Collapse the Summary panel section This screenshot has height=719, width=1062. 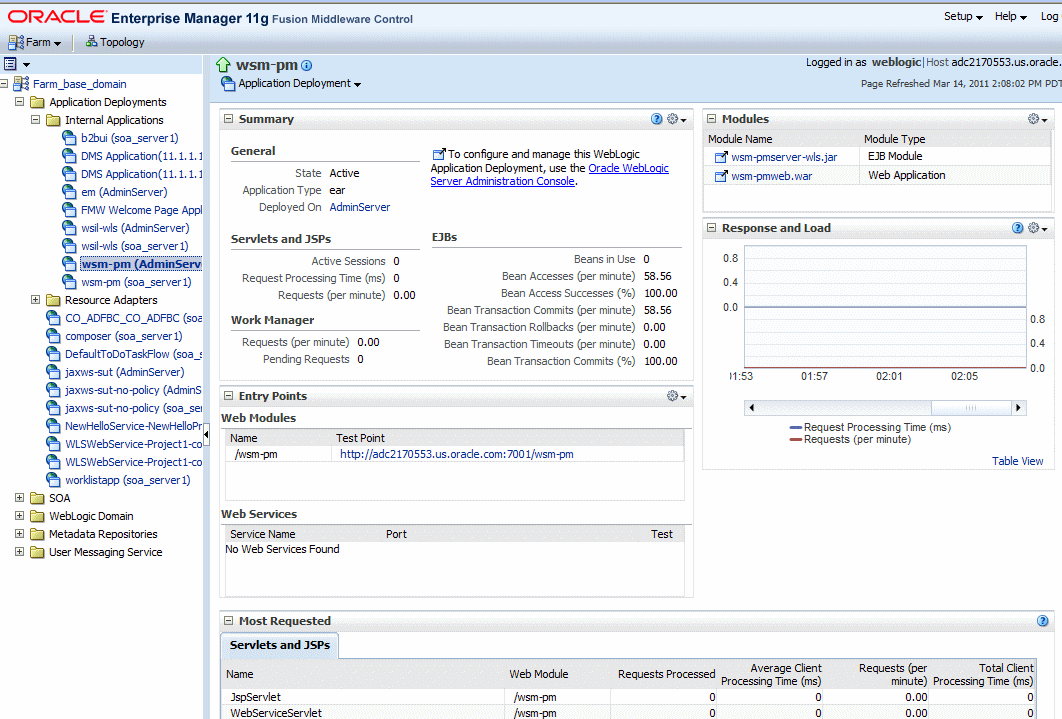point(228,119)
